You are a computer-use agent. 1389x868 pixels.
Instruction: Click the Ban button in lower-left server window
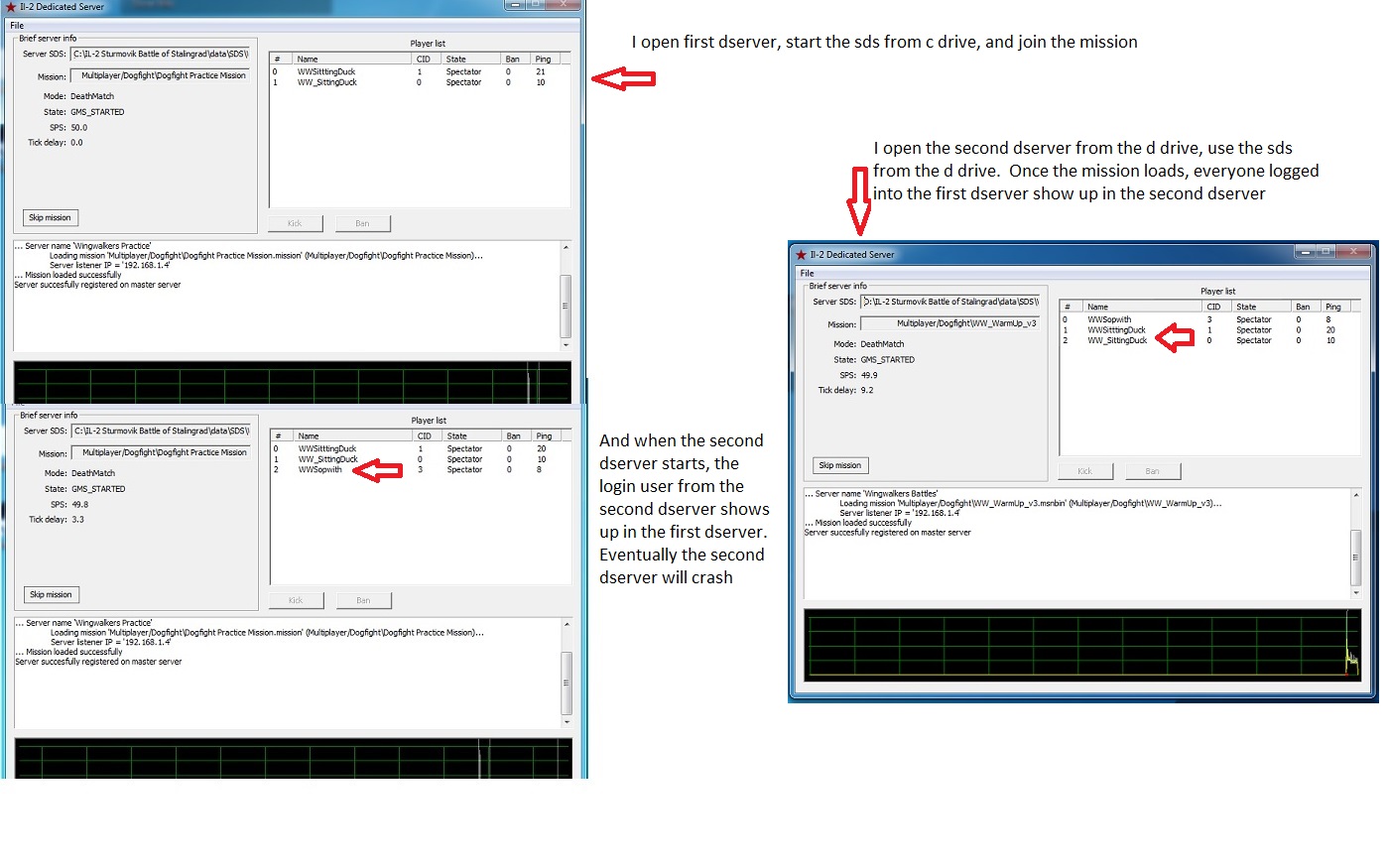tap(363, 601)
